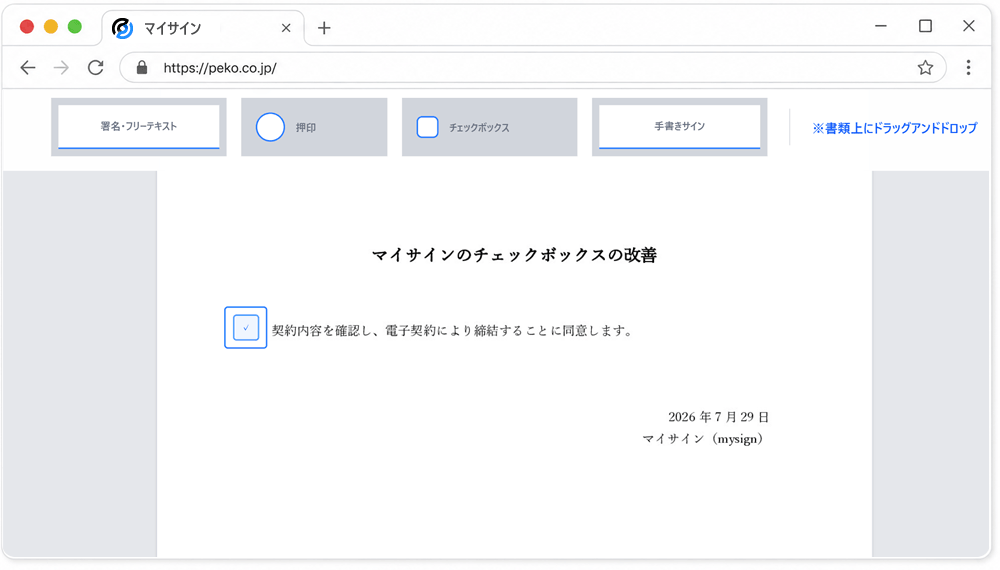Close the browser window with the X icon
The height and width of the screenshot is (570, 1000).
969,26
